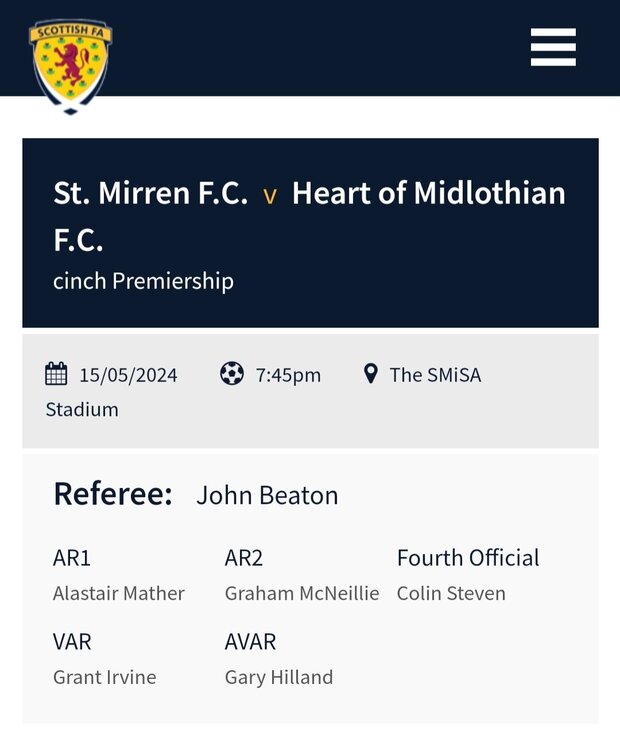The image size is (620, 750).
Task: Click the football icon beside kick-off time
Action: click(232, 374)
